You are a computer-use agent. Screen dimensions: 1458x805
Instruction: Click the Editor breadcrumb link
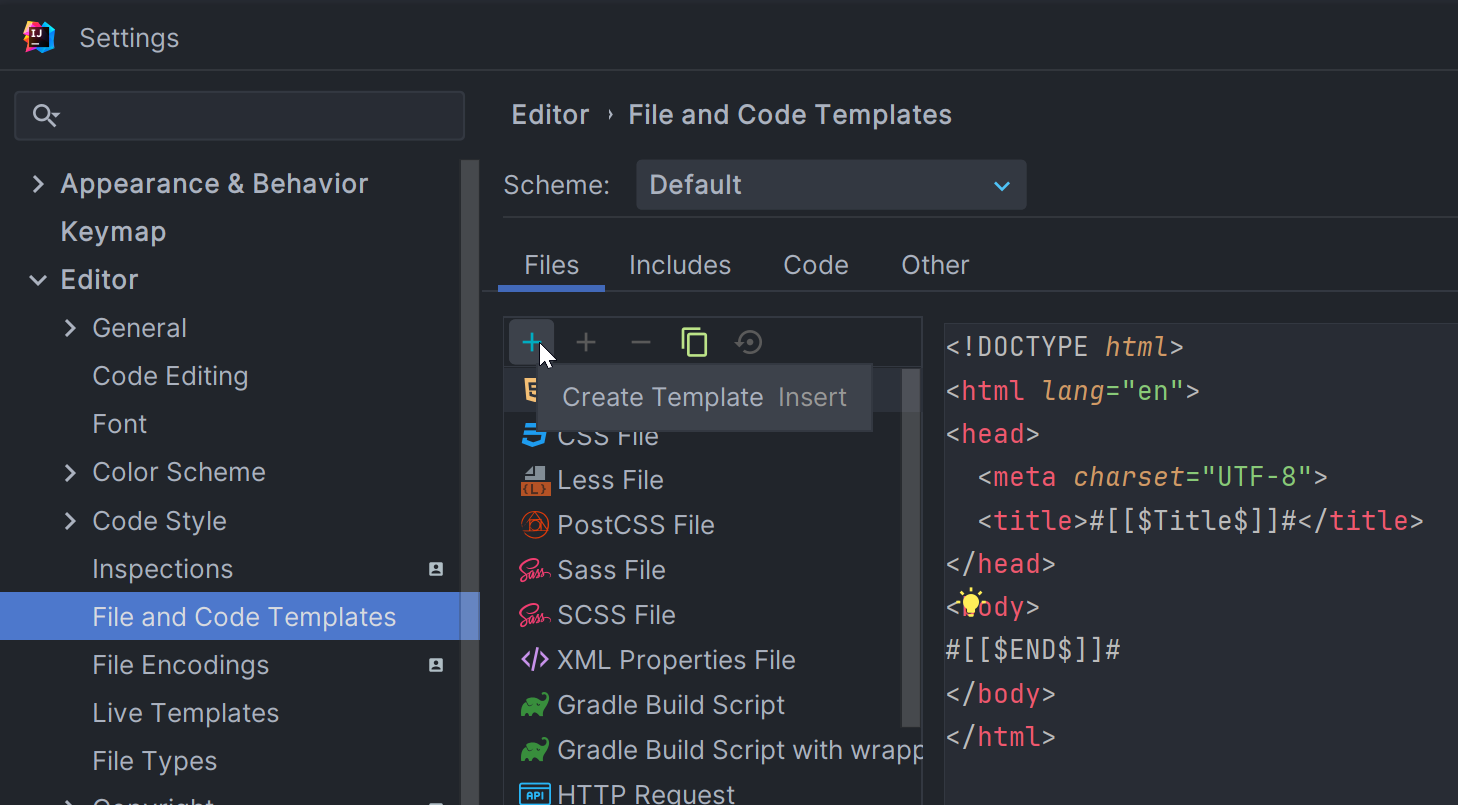[x=550, y=115]
